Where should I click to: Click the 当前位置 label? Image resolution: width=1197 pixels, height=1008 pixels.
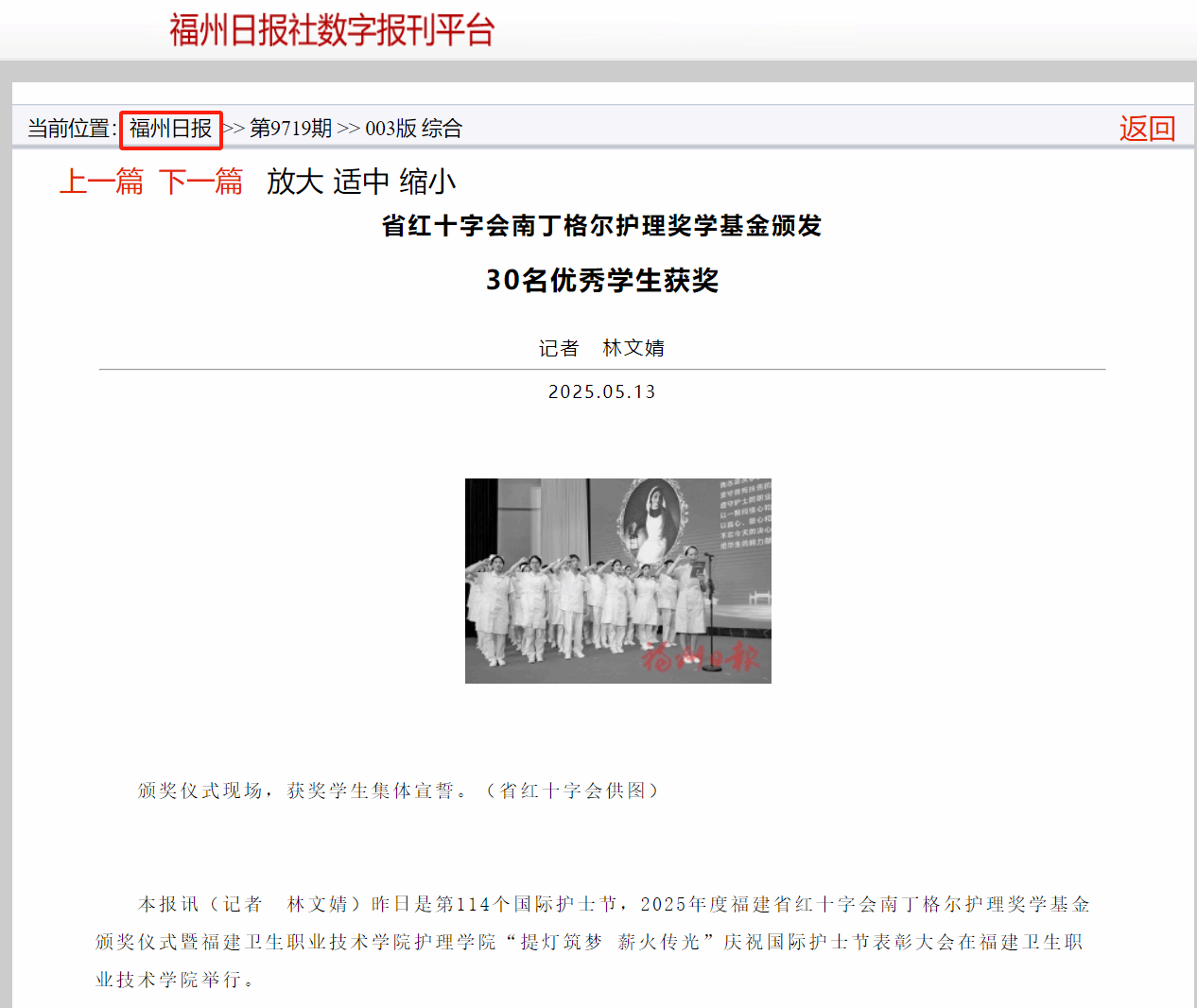[x=72, y=129]
